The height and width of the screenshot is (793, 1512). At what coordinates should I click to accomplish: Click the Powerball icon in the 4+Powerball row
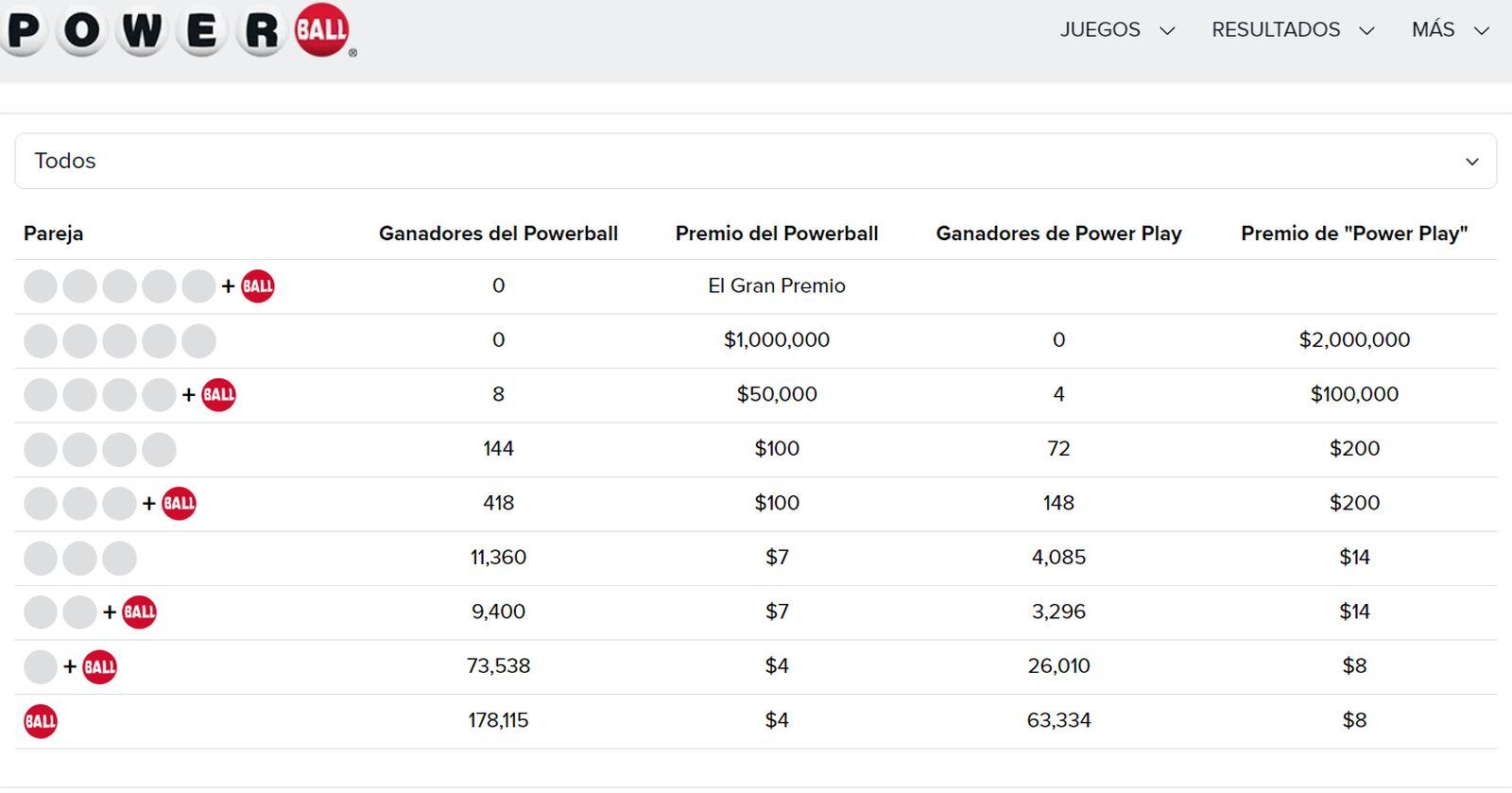click(x=218, y=395)
